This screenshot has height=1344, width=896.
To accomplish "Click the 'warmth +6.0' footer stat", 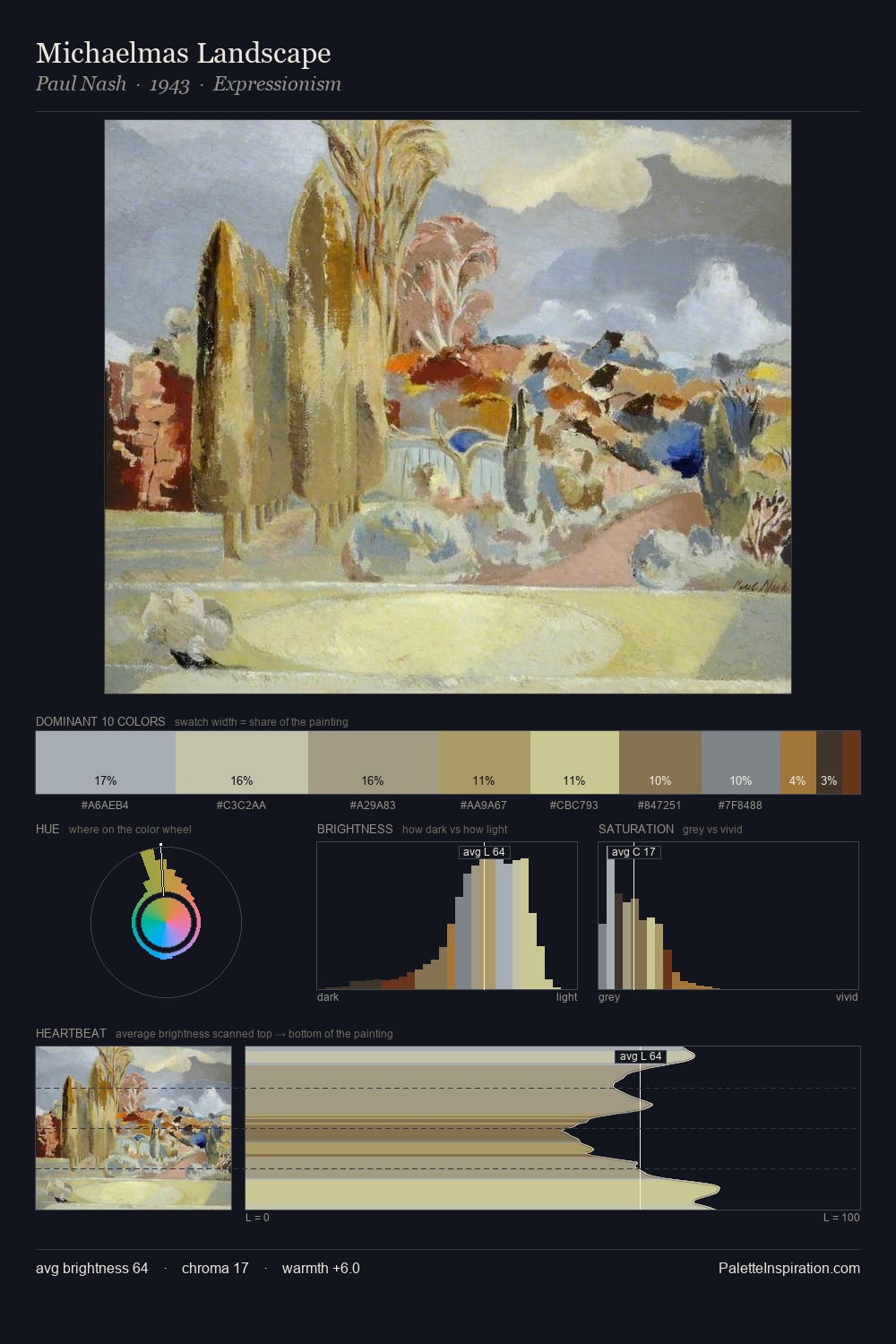I will tap(321, 1268).
